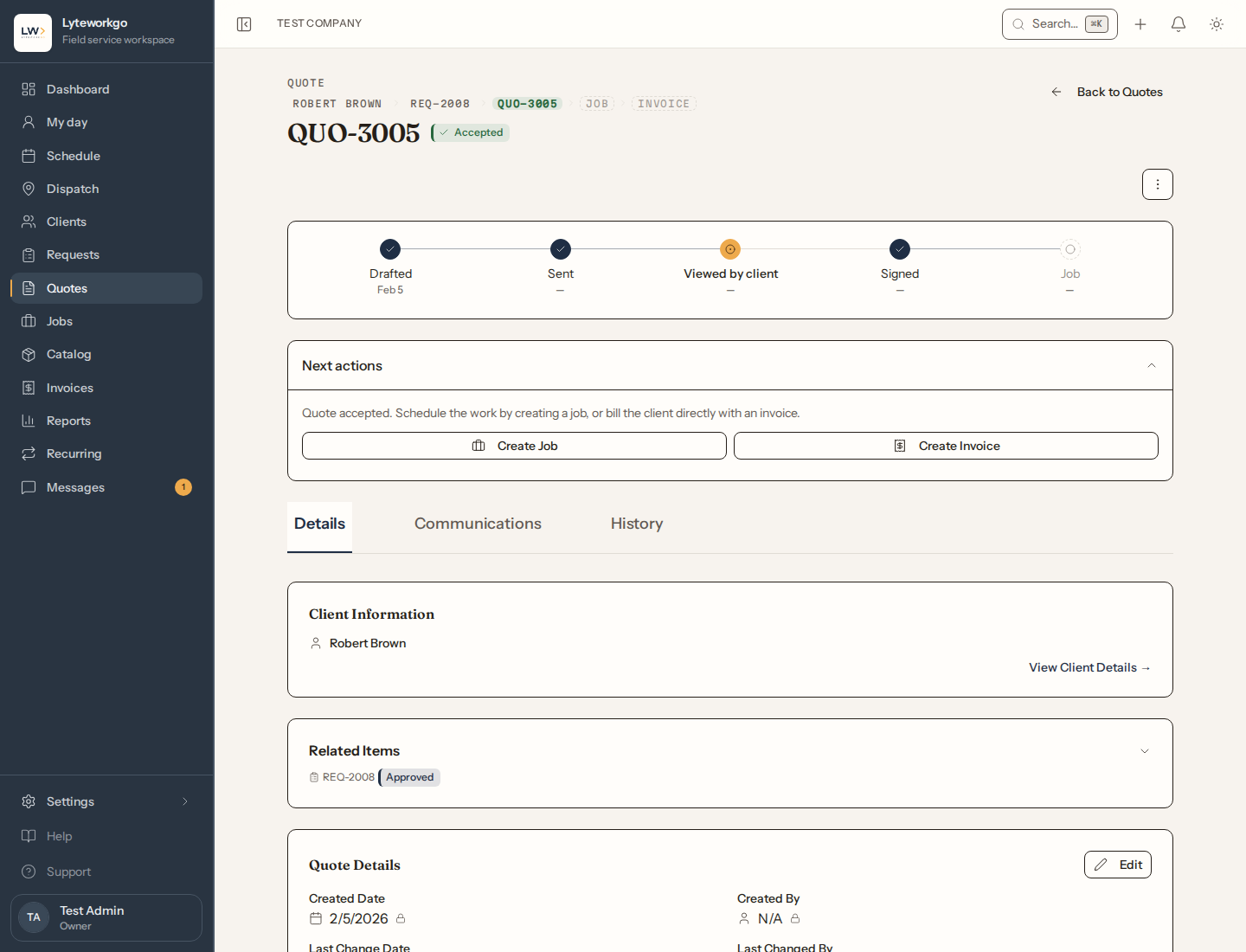Go to Catalog
1246x952 pixels.
(106, 354)
